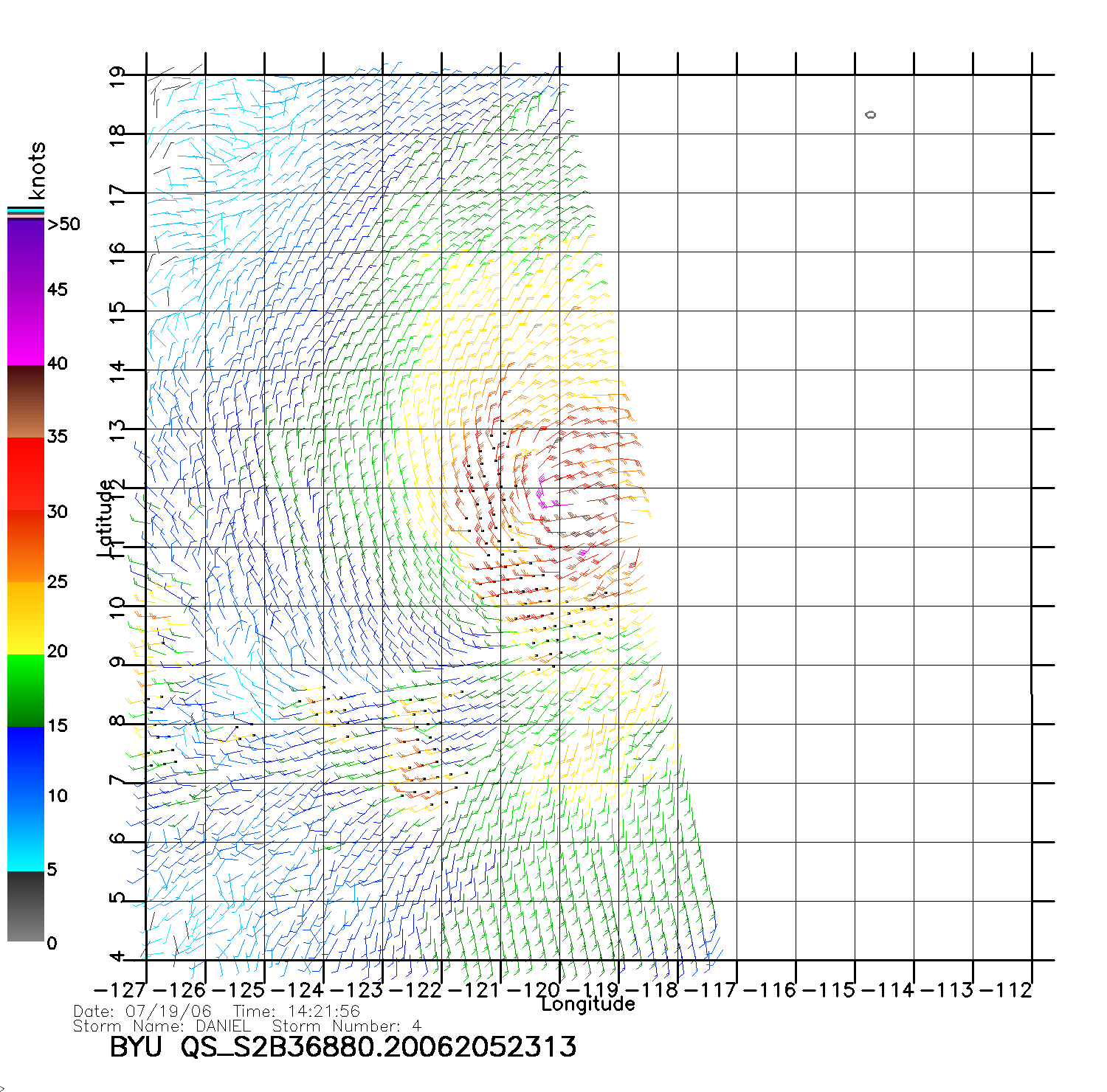Click the small circle marker in empty grid
1107x1092 pixels.
pos(871,114)
